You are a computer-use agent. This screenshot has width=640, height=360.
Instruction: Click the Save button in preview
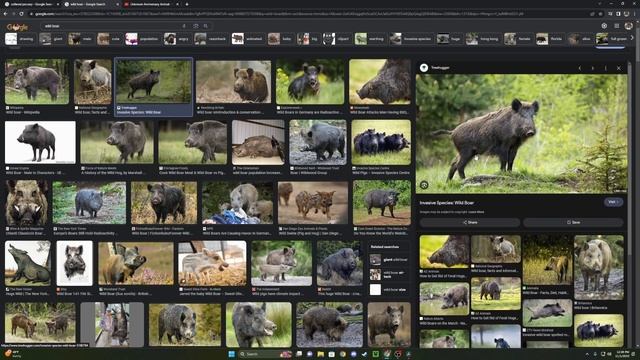tap(573, 222)
